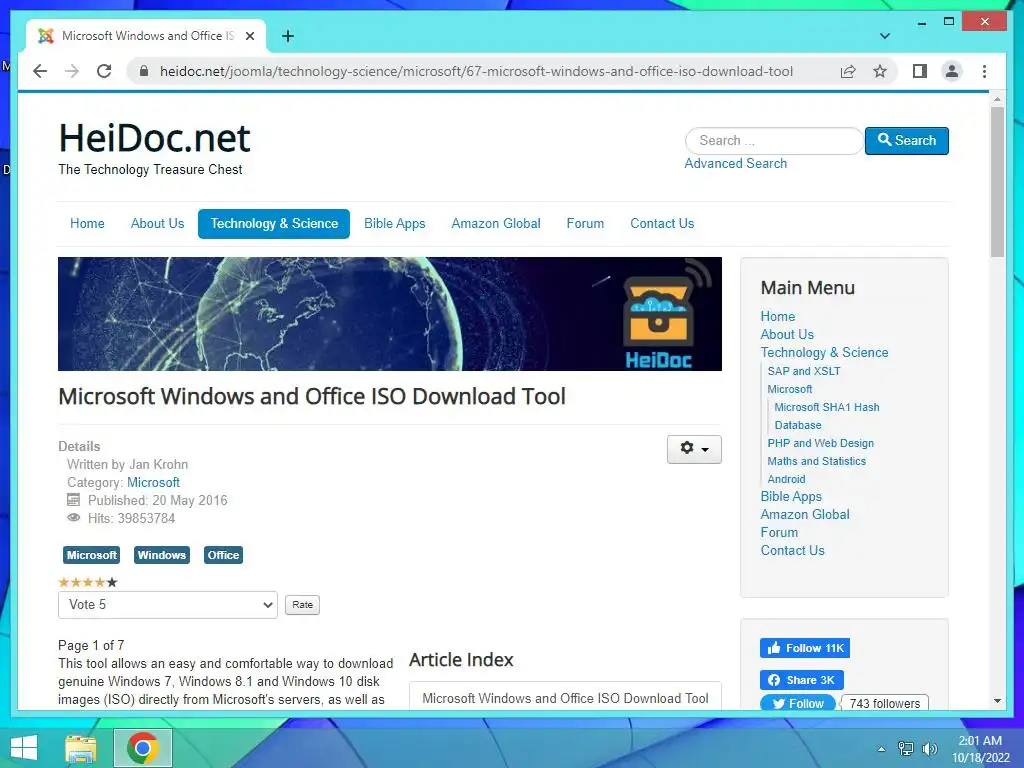
Task: Click Amazon Global in Main Menu sidebar
Action: click(x=805, y=515)
